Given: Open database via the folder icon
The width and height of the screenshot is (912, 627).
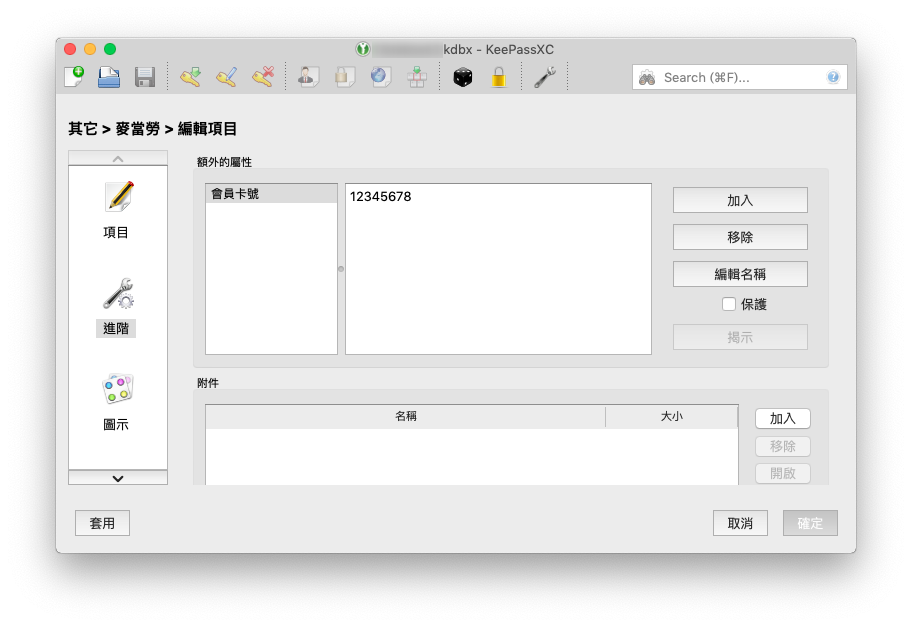Looking at the screenshot, I should (x=109, y=77).
